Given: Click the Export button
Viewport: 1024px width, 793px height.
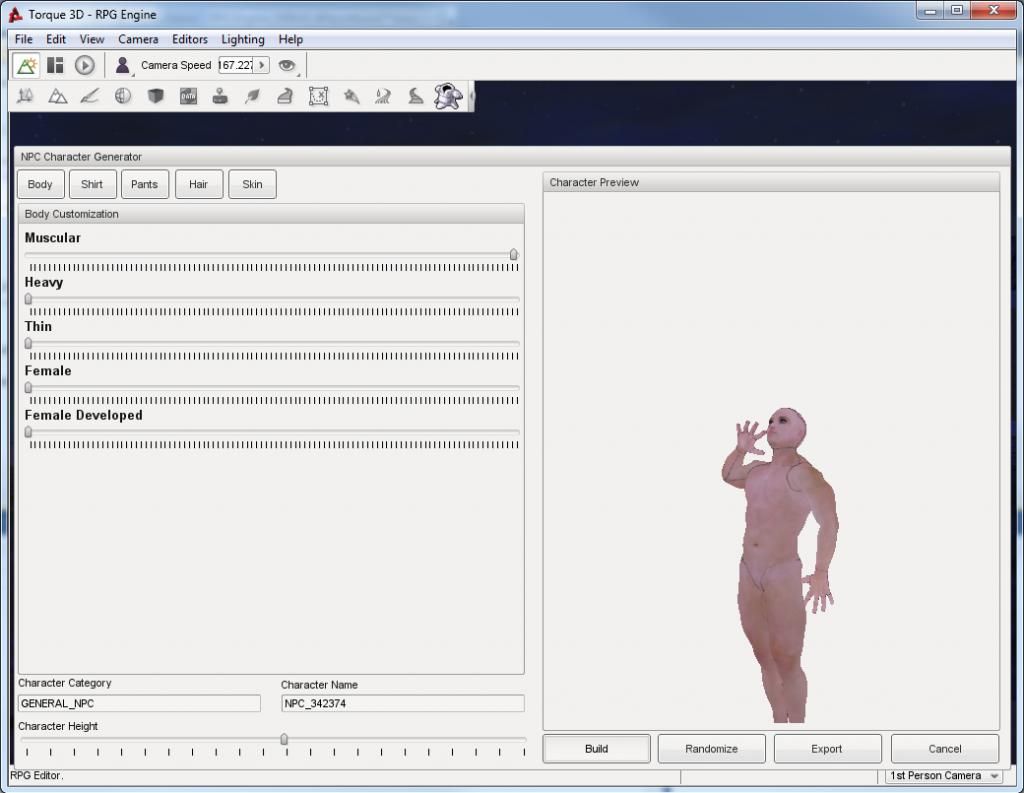Looking at the screenshot, I should (x=827, y=748).
